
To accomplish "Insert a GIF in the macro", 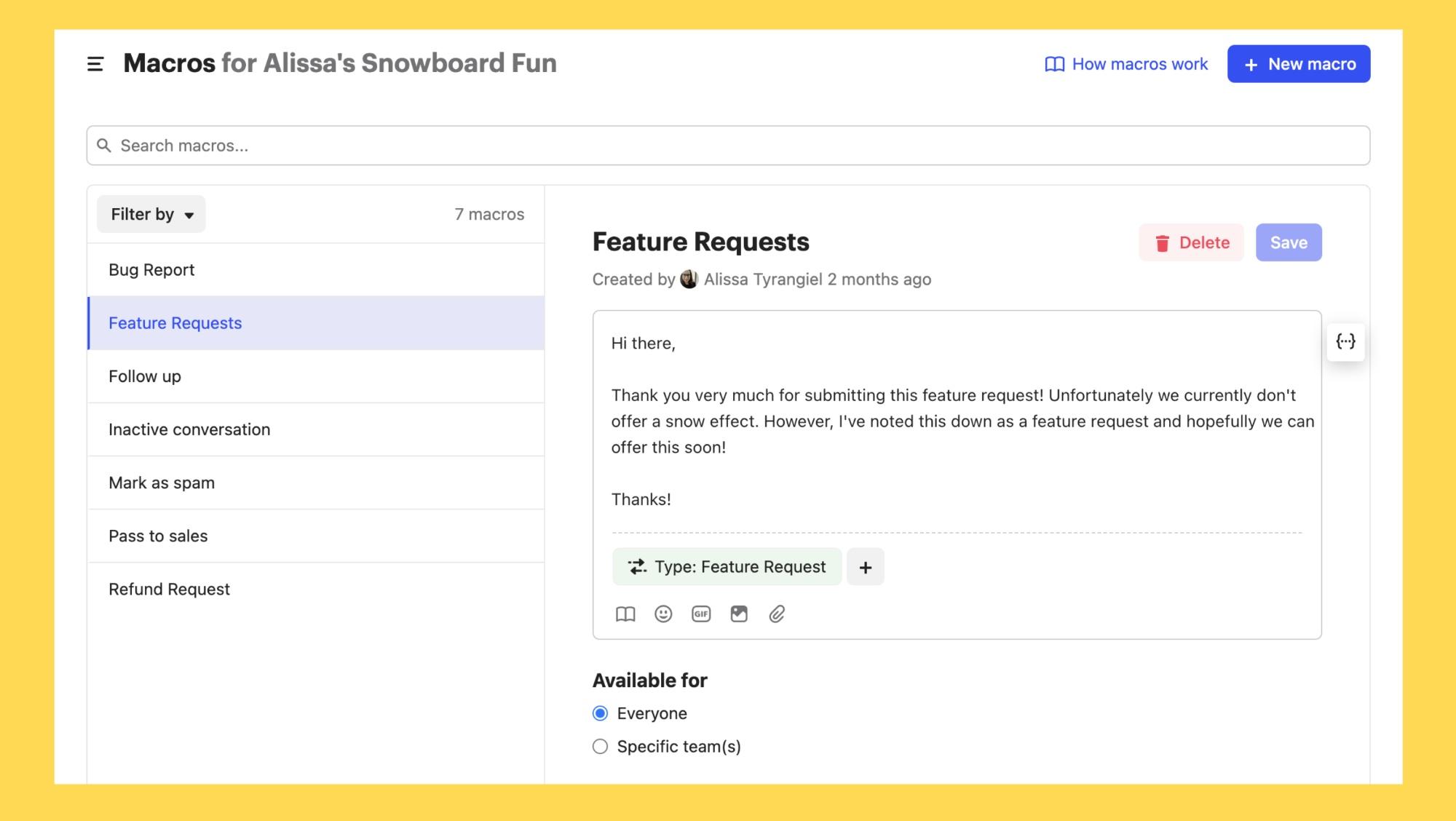I will (701, 614).
